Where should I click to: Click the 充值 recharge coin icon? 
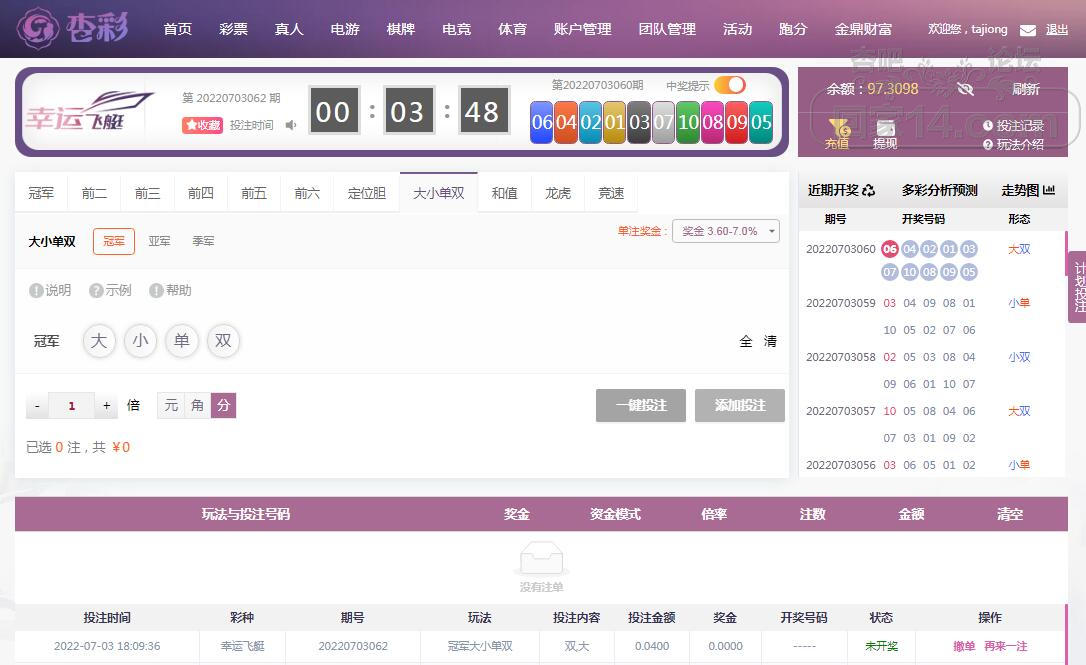click(838, 128)
